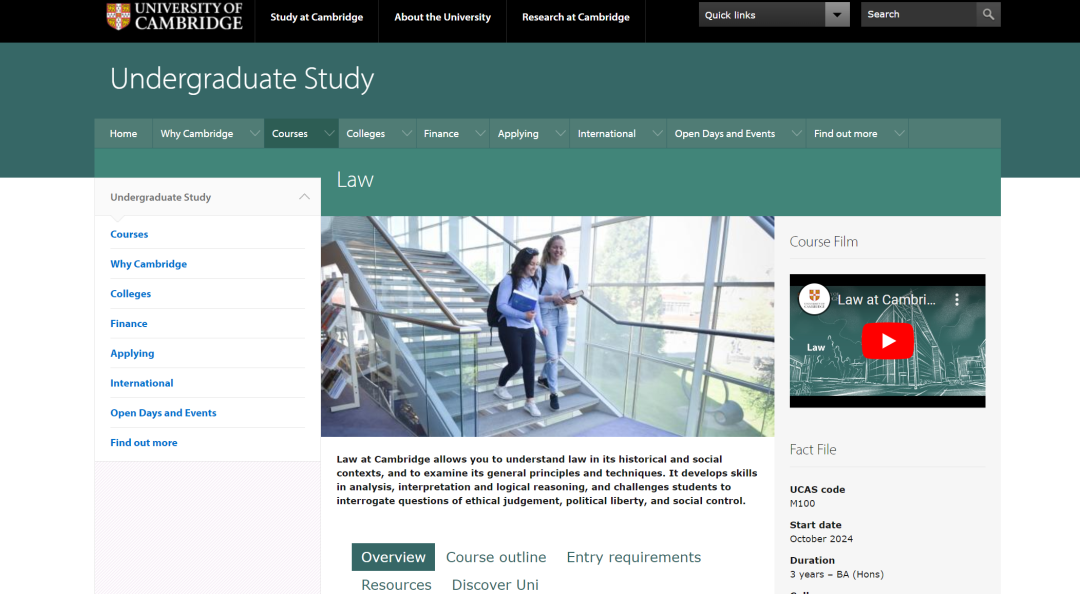Play the Law at Cambridge video
Viewport: 1080px width, 594px height.
[888, 341]
